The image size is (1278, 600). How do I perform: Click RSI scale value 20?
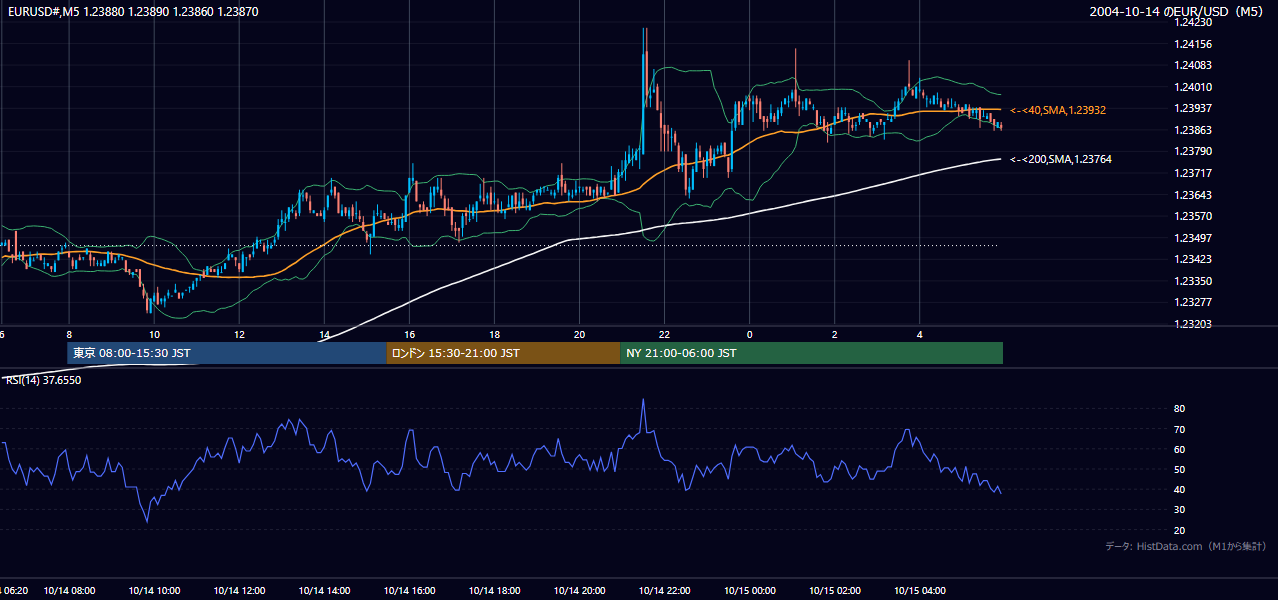tap(1179, 530)
